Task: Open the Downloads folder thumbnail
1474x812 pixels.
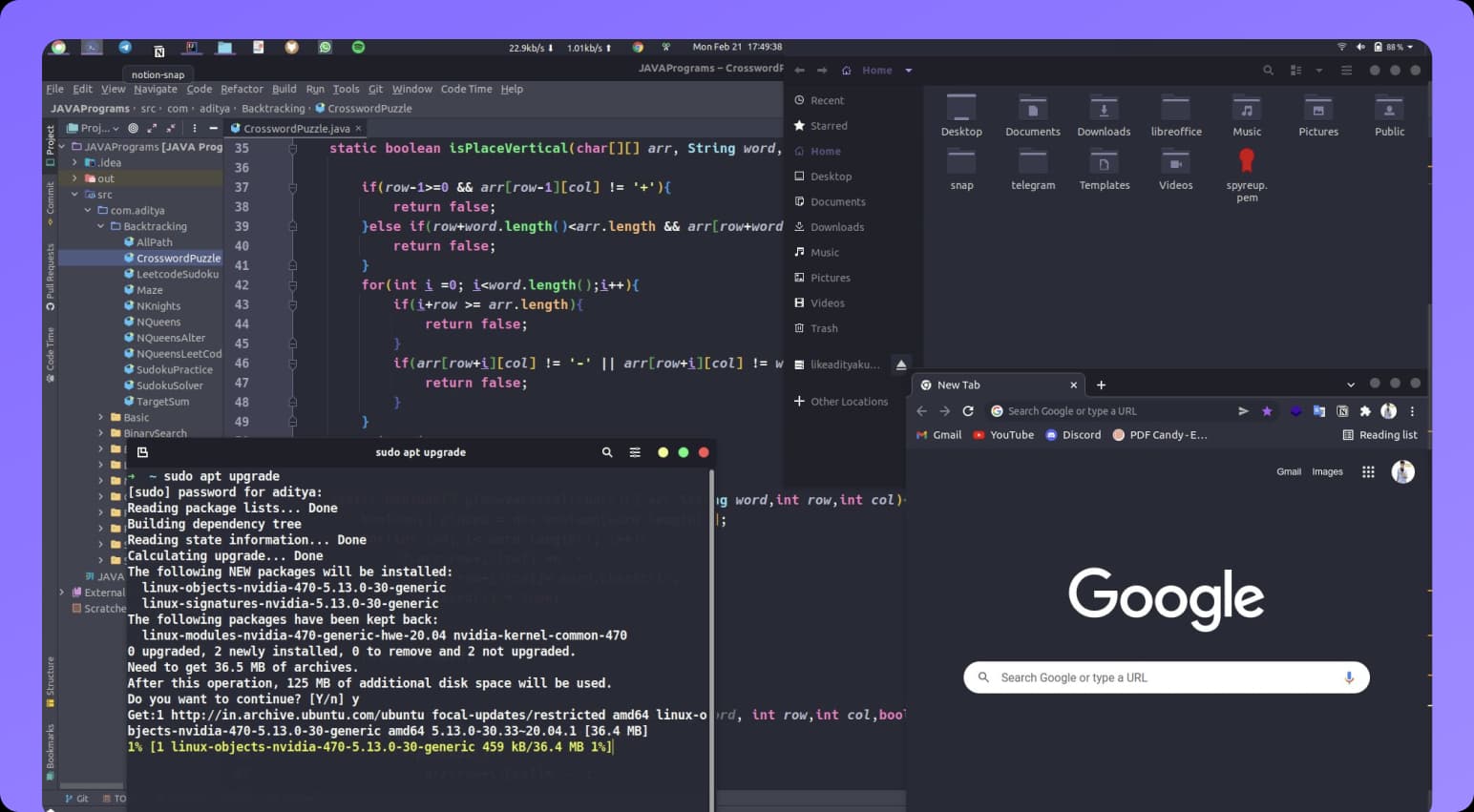Action: (x=1104, y=116)
